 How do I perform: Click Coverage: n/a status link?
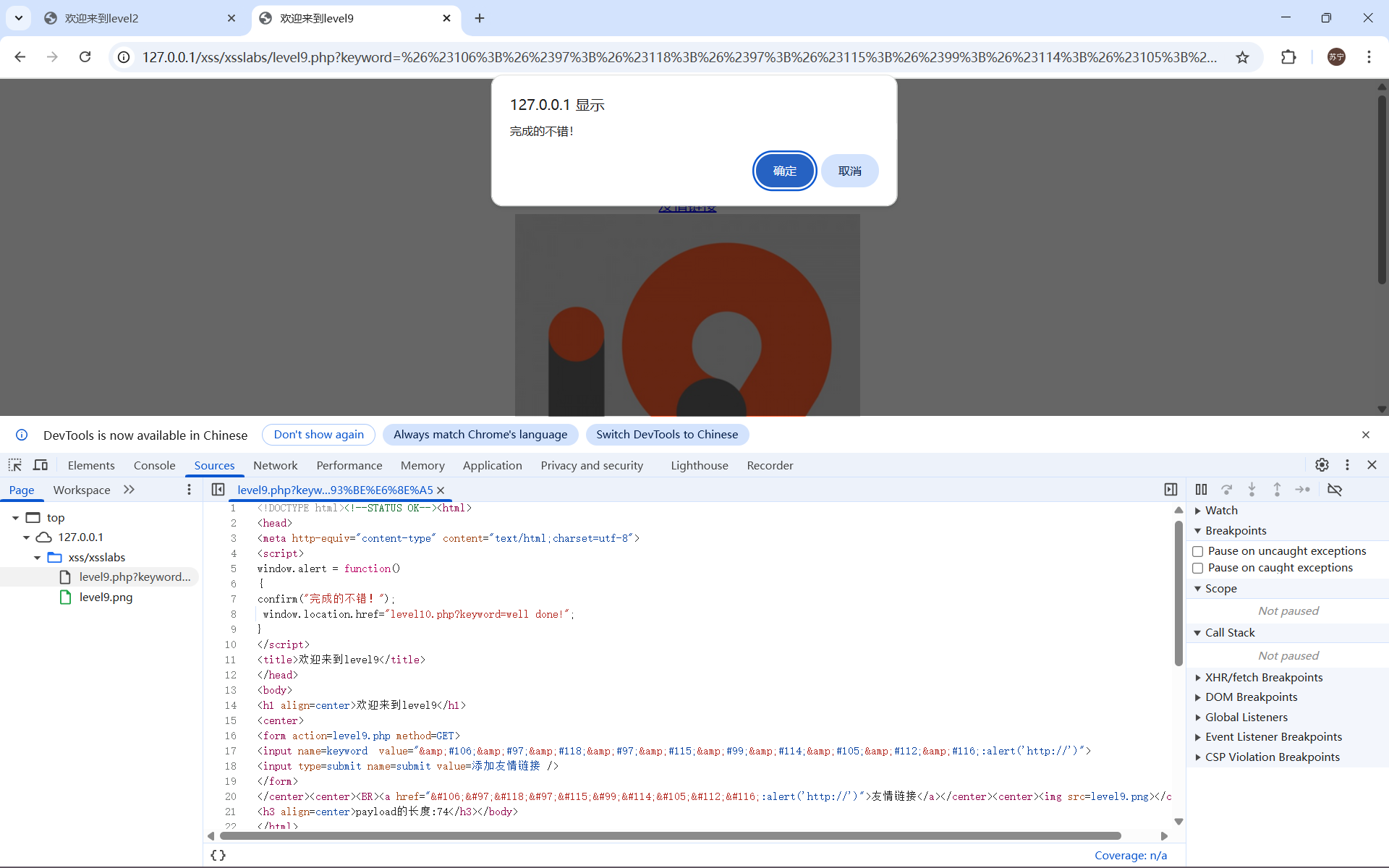click(1130, 855)
